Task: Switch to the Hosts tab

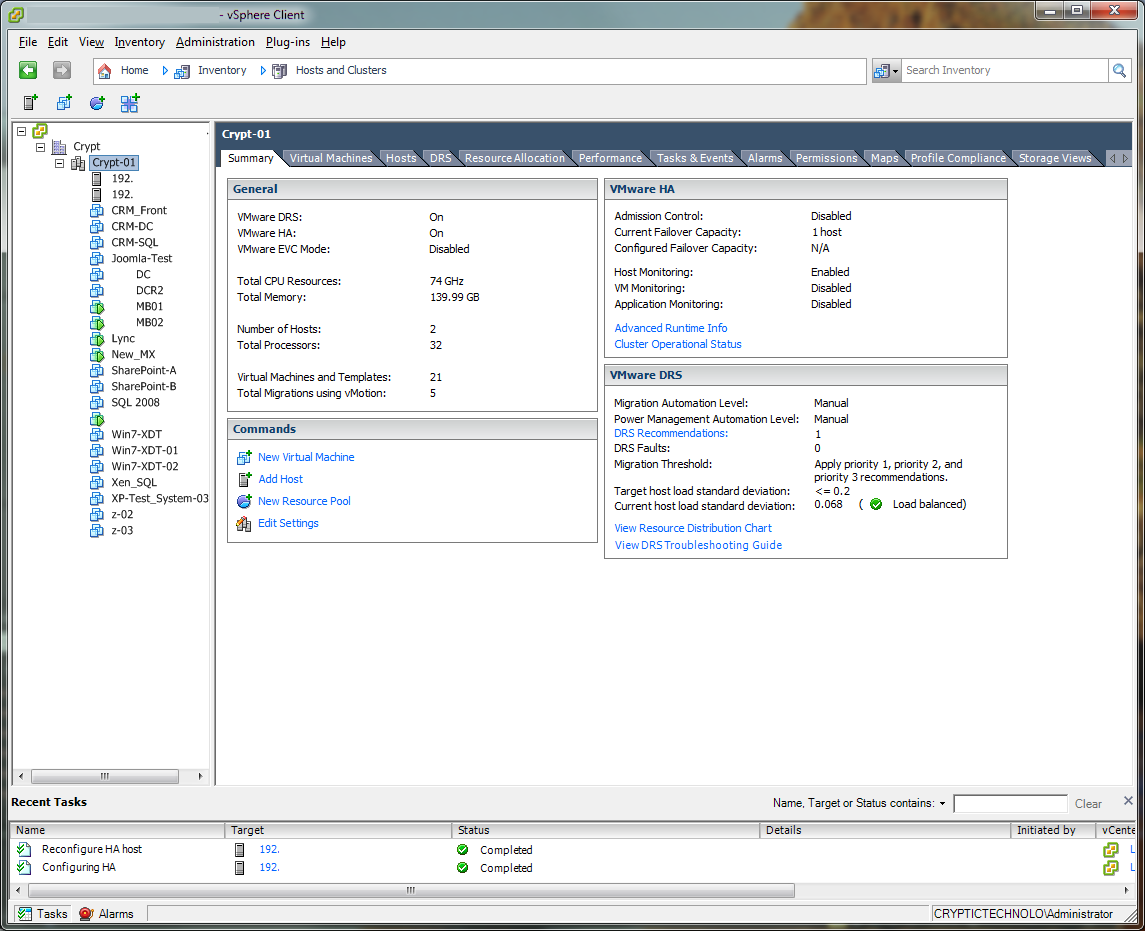Action: pos(401,158)
